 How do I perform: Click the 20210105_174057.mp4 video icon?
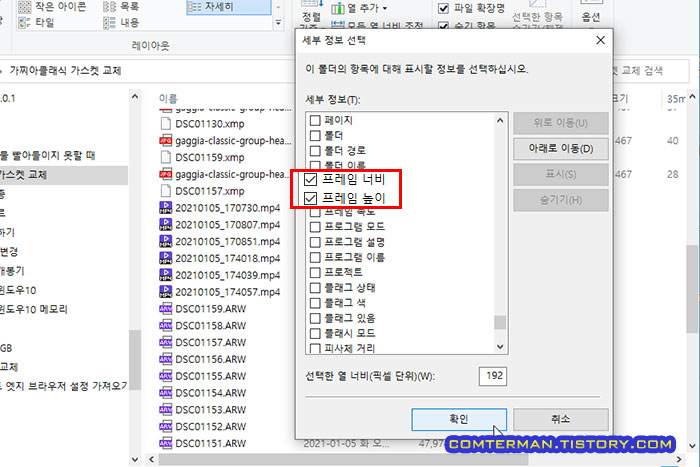point(166,292)
